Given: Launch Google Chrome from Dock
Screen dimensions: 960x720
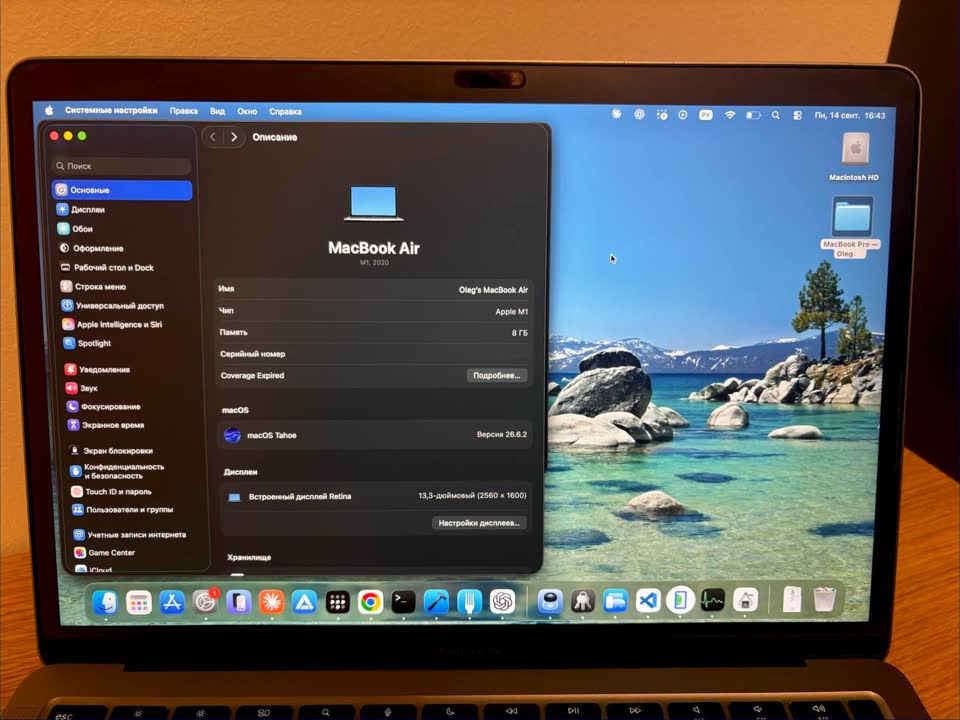Looking at the screenshot, I should (x=370, y=602).
